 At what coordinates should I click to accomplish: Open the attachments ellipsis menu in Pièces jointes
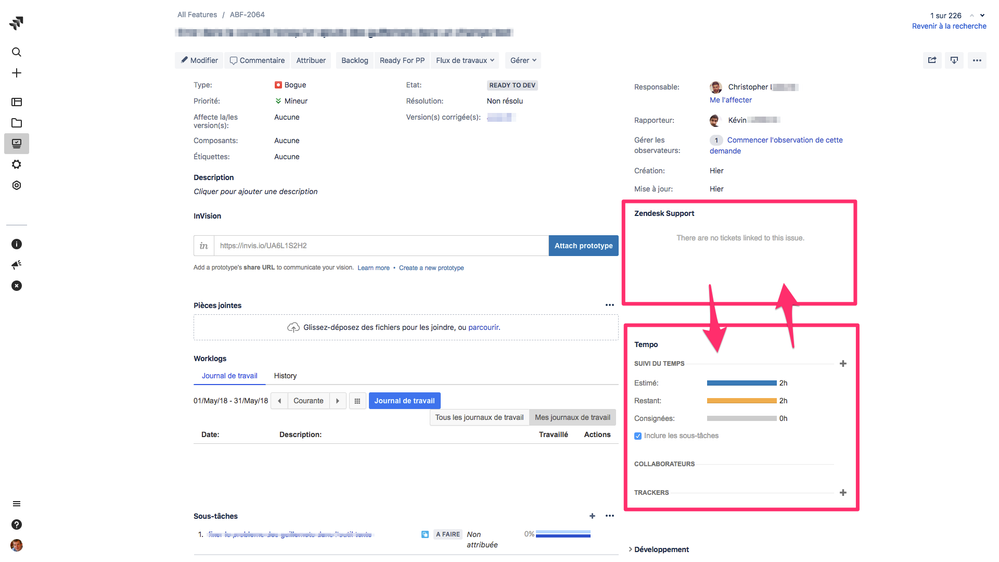click(610, 305)
